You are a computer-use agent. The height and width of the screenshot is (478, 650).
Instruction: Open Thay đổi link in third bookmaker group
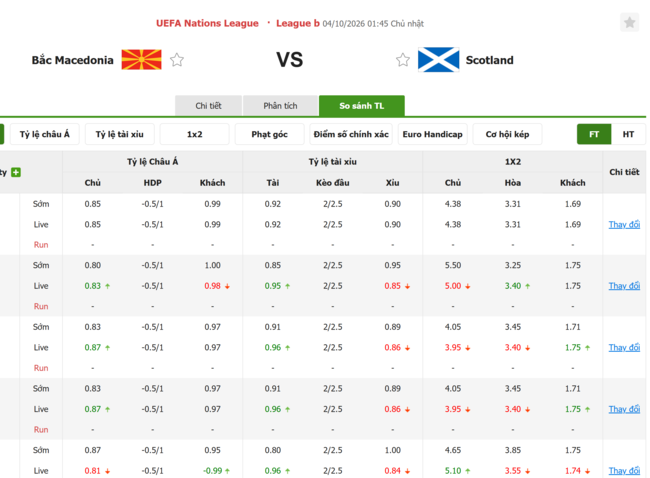coord(624,347)
